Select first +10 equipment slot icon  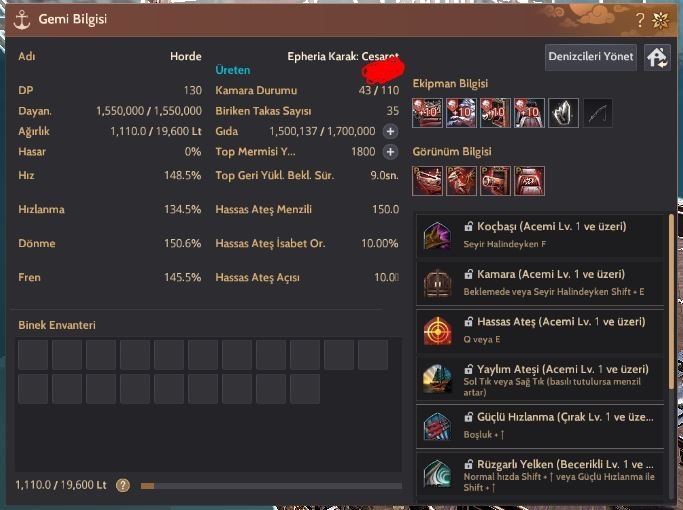click(x=427, y=113)
